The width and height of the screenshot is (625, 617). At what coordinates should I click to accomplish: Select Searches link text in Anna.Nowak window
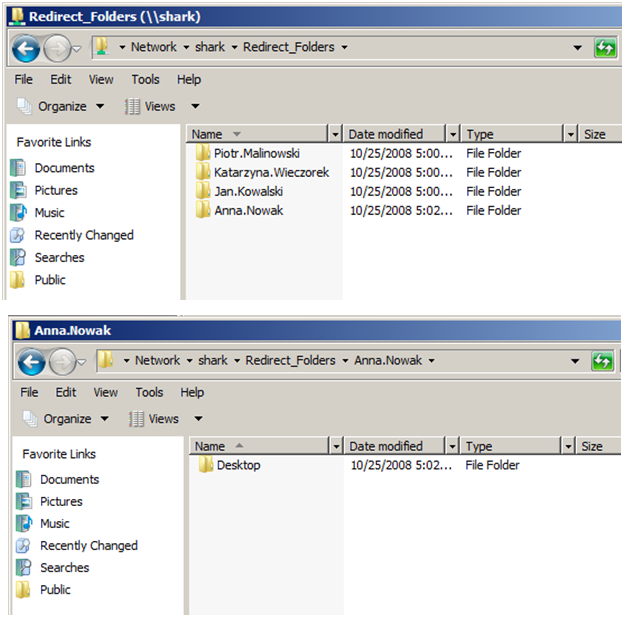(65, 568)
